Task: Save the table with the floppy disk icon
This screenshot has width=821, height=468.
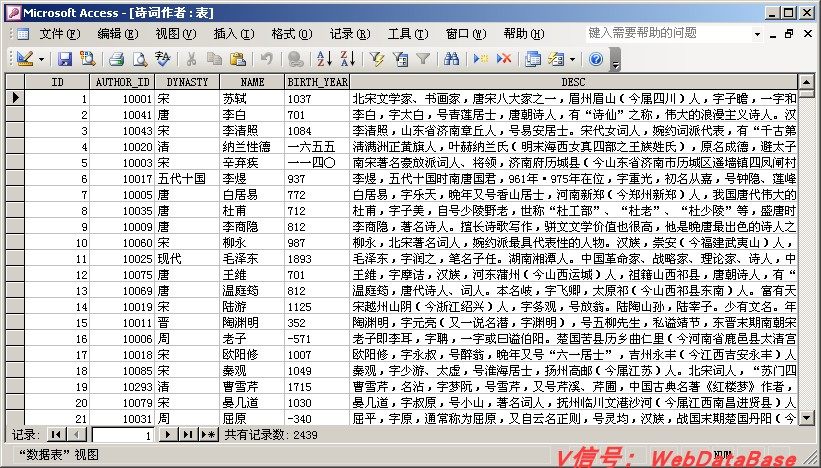Action: 64,59
